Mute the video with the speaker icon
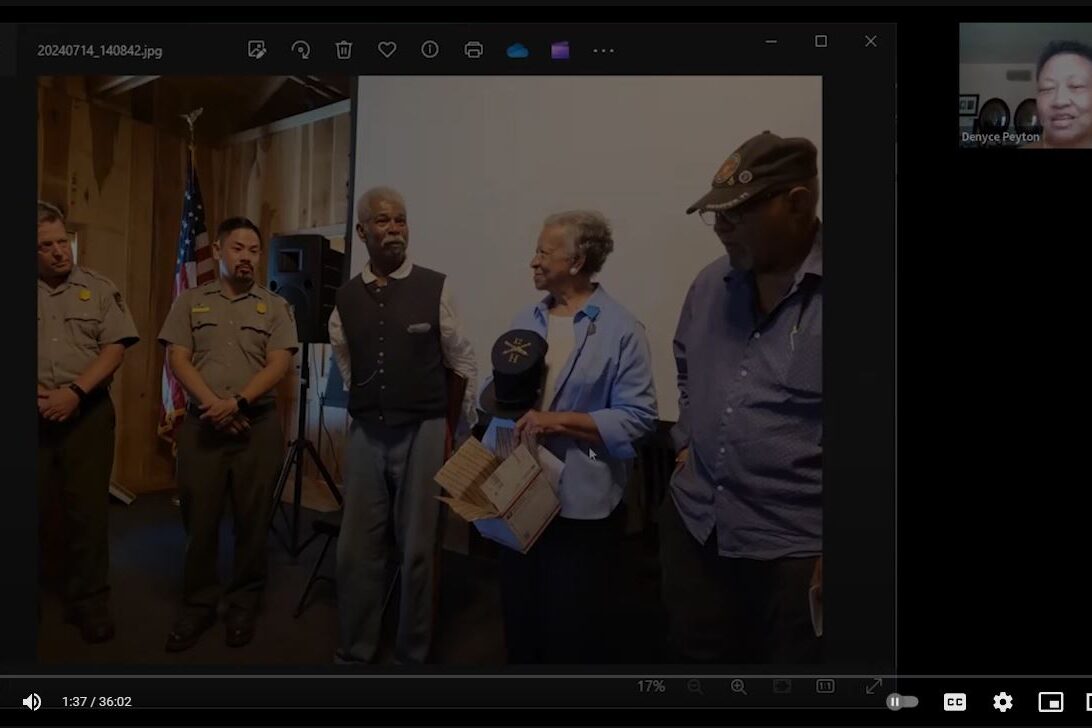 (32, 702)
